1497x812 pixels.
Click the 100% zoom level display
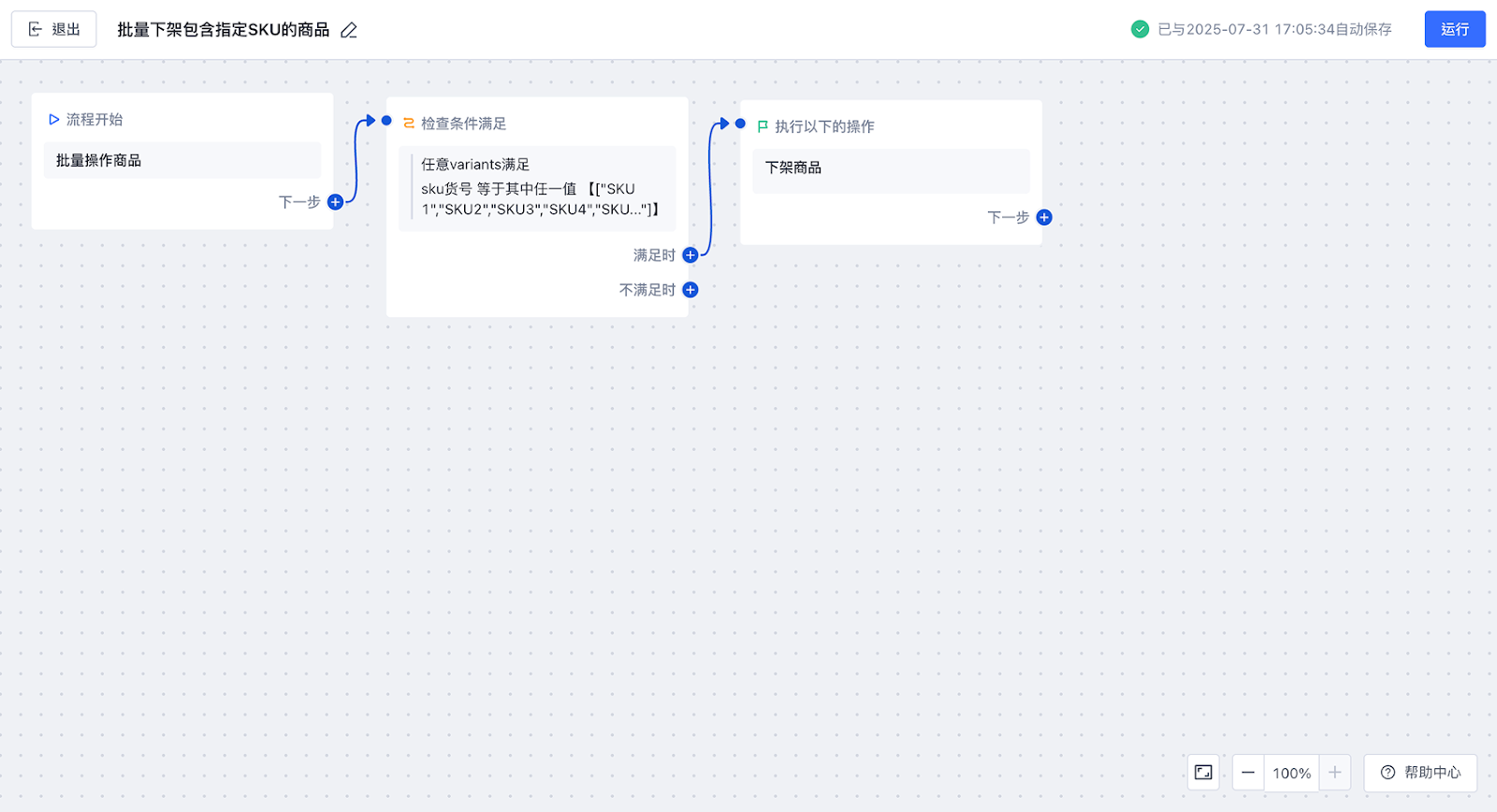coord(1291,774)
